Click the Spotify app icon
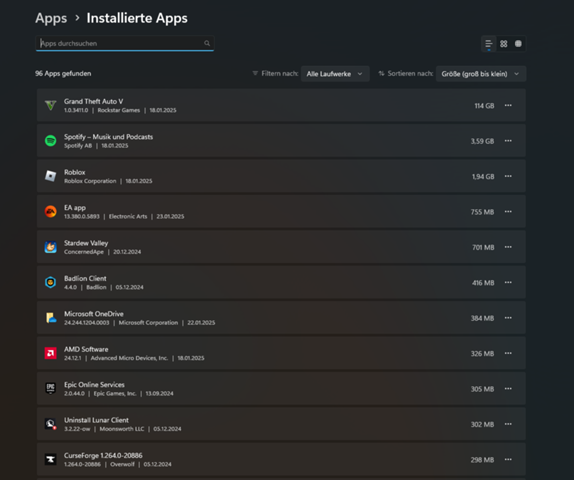Screen dimensions: 574x480 [x=51, y=141]
